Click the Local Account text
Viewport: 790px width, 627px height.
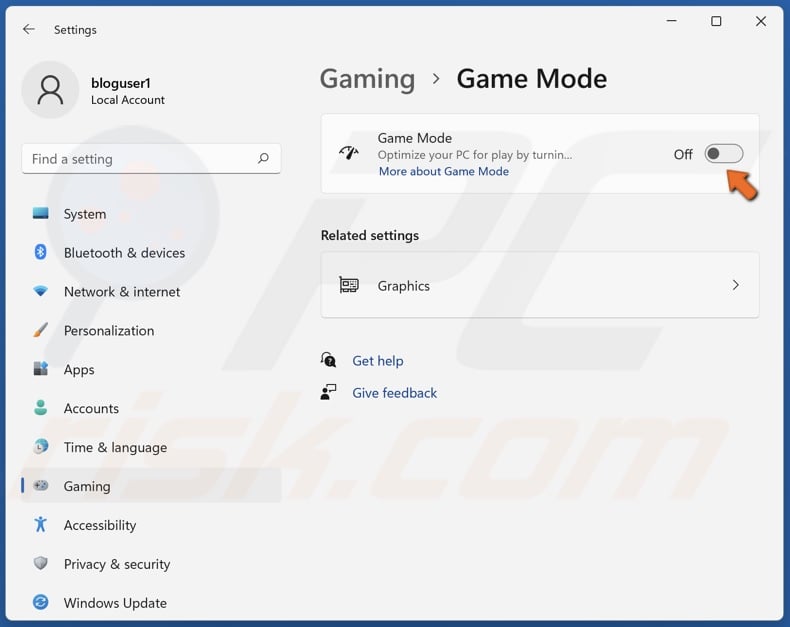(127, 100)
